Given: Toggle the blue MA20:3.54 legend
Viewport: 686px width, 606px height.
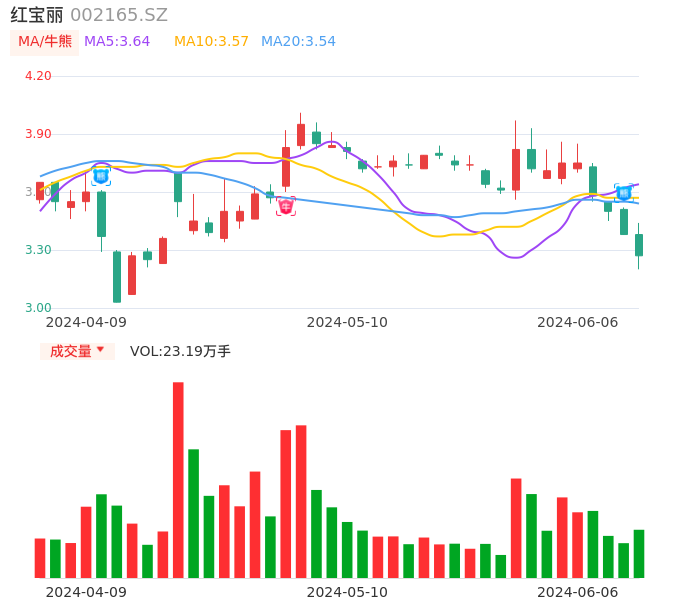Looking at the screenshot, I should point(298,41).
